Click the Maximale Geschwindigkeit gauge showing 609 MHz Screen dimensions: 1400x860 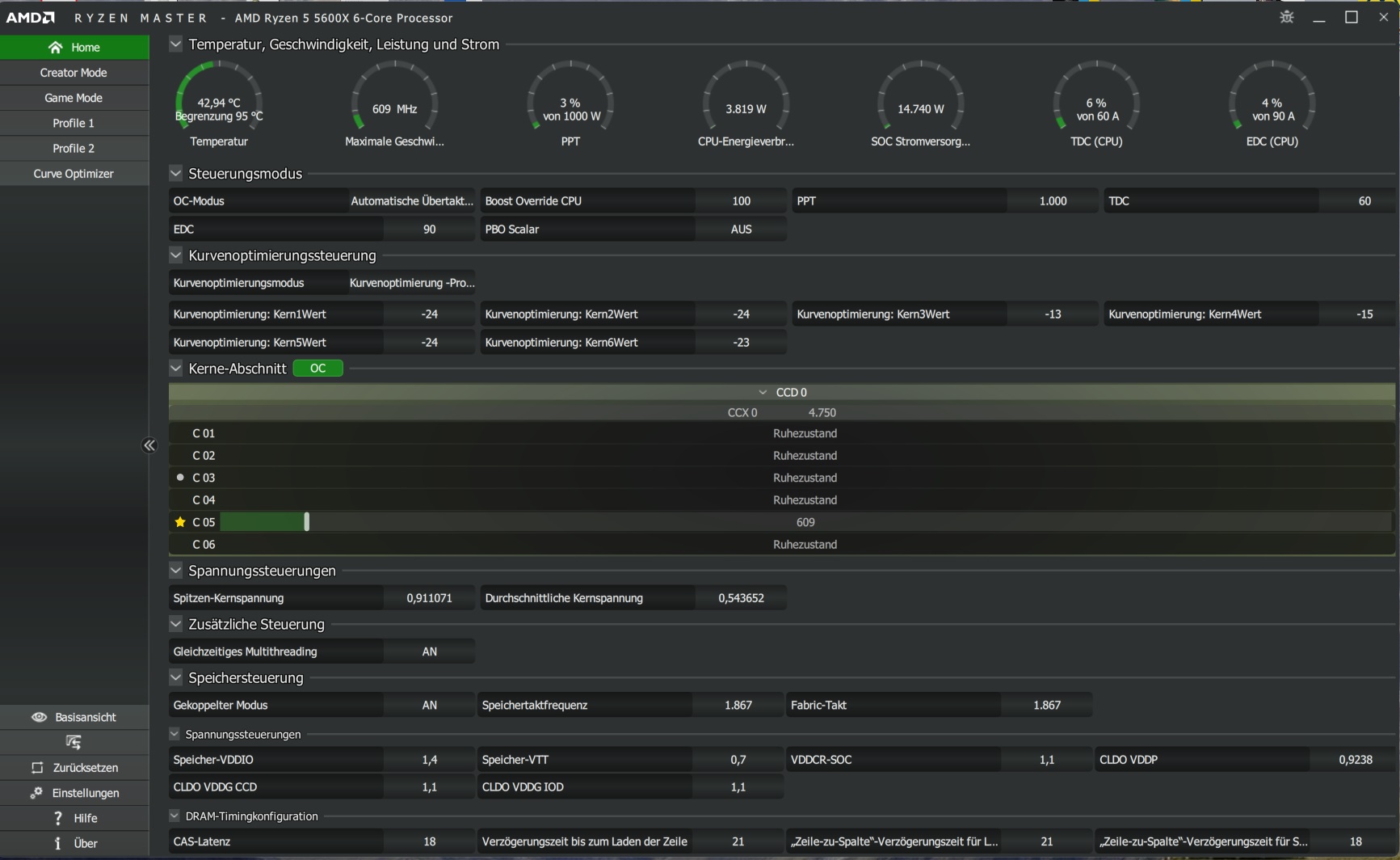394,105
